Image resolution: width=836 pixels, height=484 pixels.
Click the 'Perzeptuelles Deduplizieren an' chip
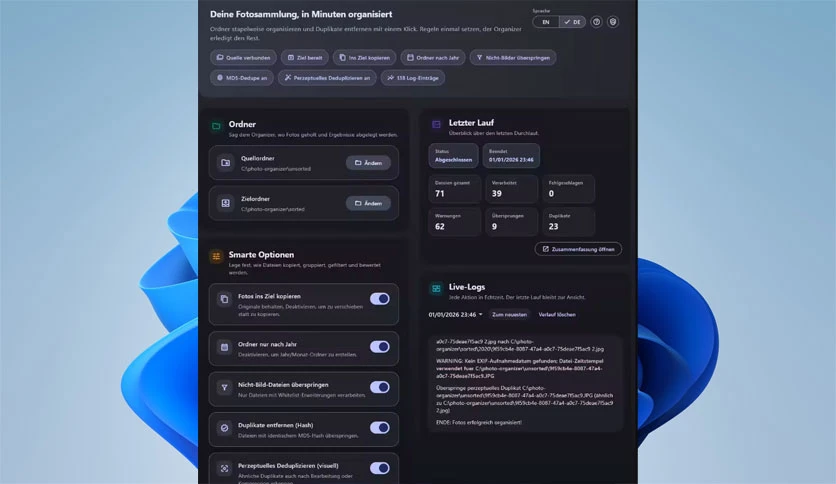(x=327, y=78)
